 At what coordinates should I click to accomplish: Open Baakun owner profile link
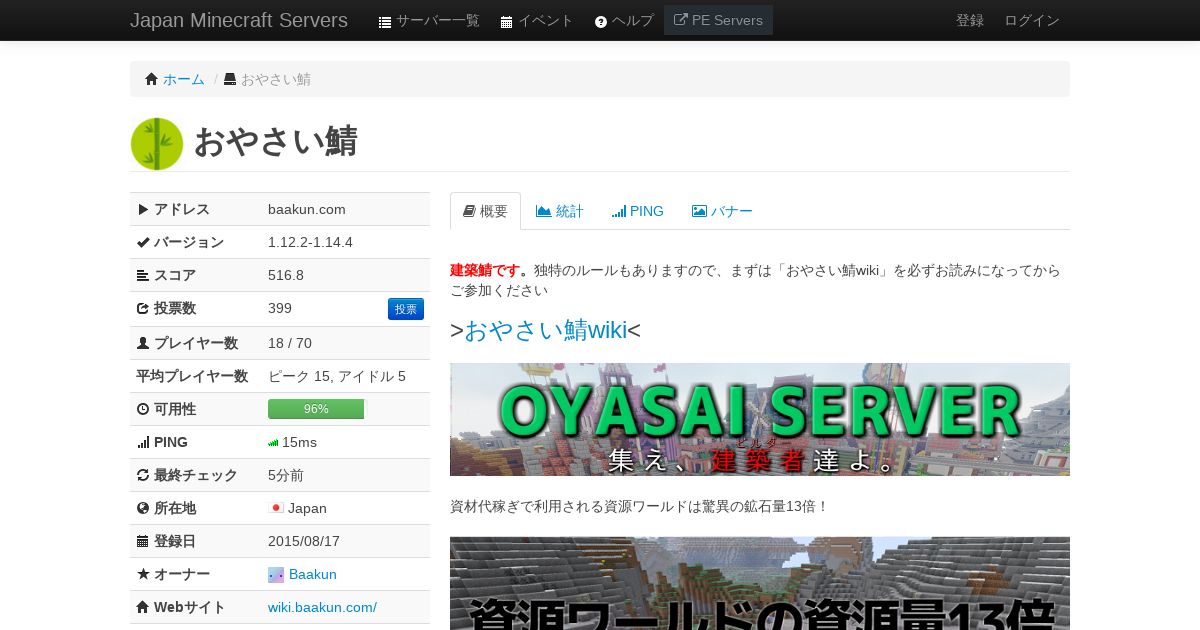pyautogui.click(x=313, y=574)
